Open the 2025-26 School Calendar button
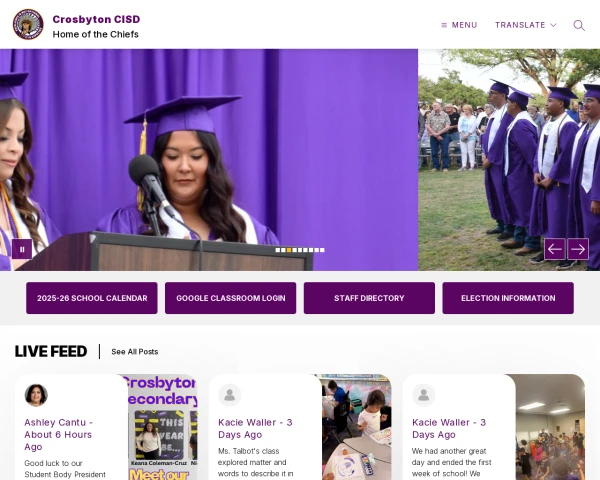Screen dimensions: 600x480 tap(92, 298)
